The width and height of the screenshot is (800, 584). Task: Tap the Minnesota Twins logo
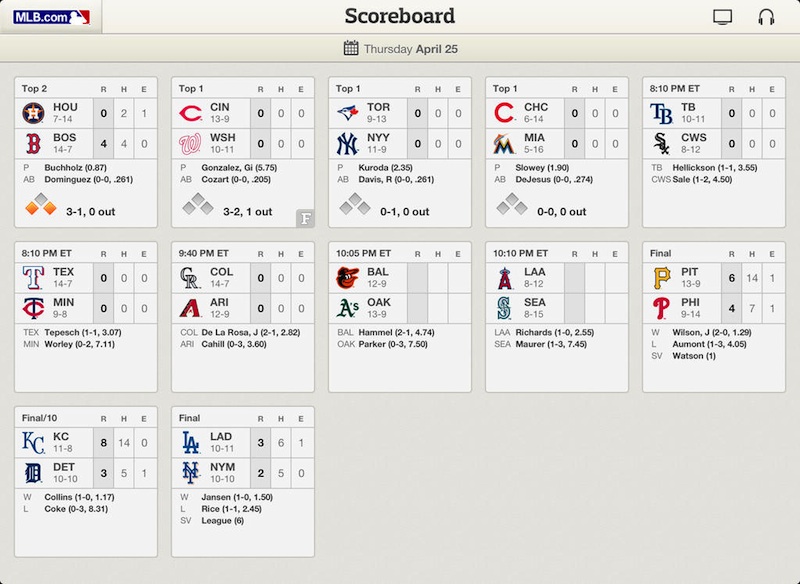[x=33, y=309]
